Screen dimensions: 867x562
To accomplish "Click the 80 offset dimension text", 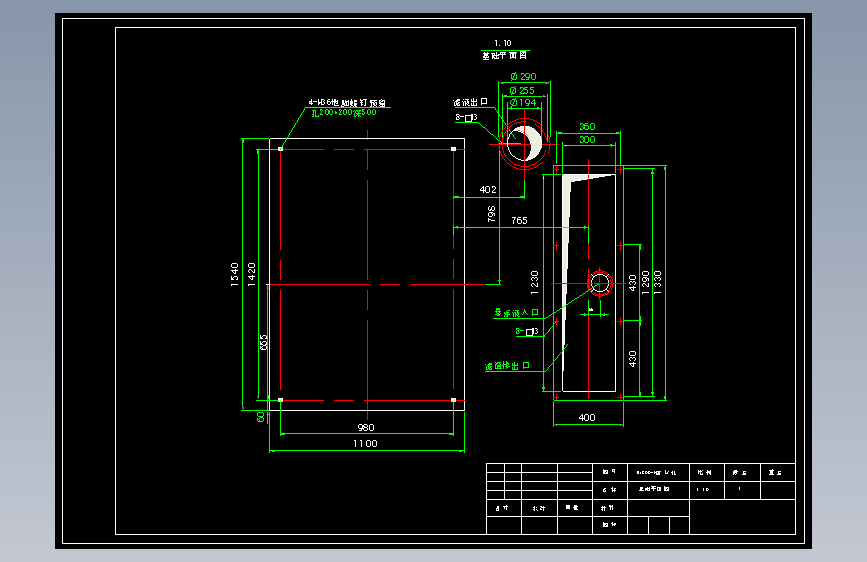I will coord(261,417).
